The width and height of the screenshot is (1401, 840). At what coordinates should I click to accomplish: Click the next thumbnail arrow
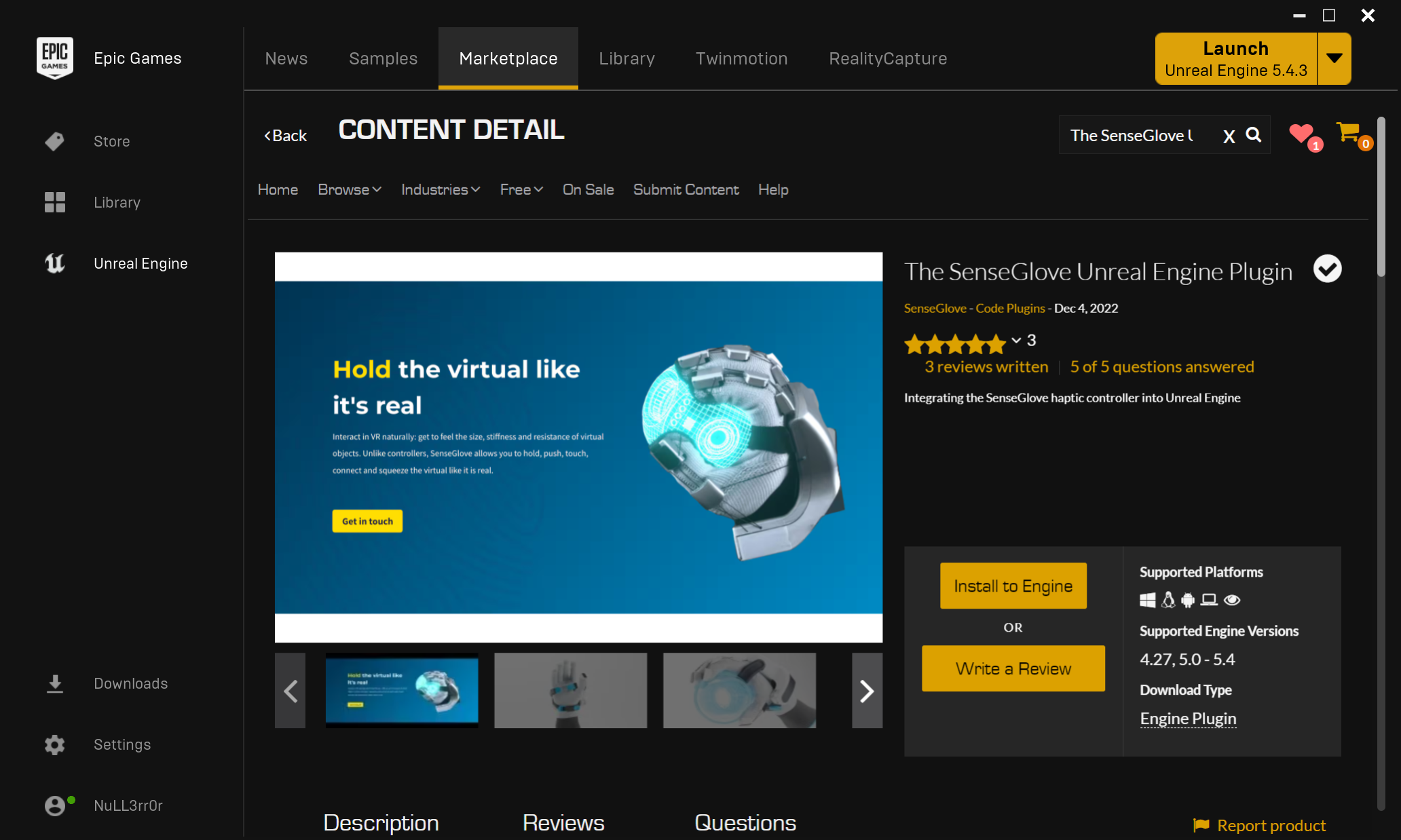click(x=867, y=691)
